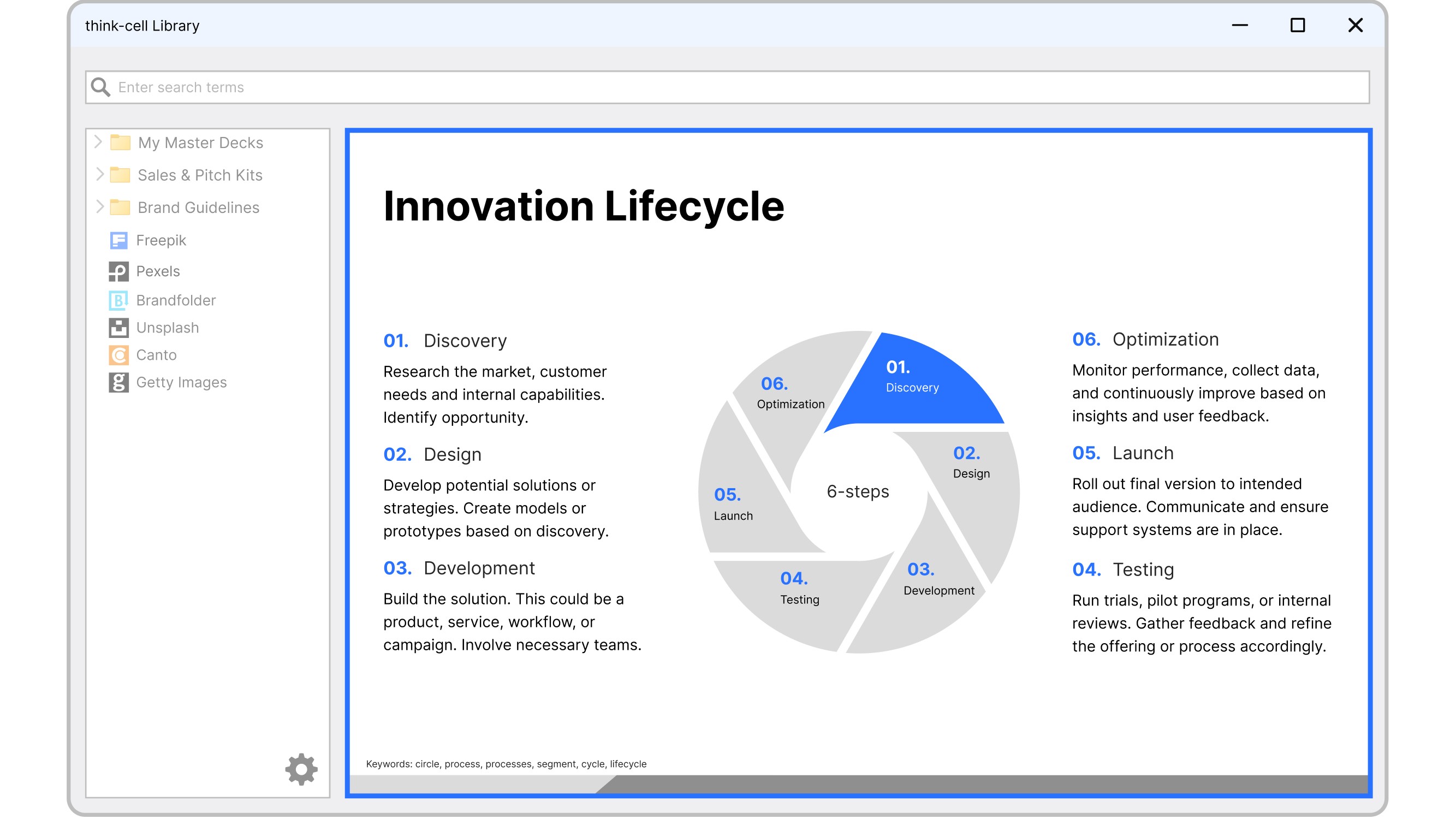Open library settings gear
This screenshot has height=819, width=1456.
tap(301, 769)
